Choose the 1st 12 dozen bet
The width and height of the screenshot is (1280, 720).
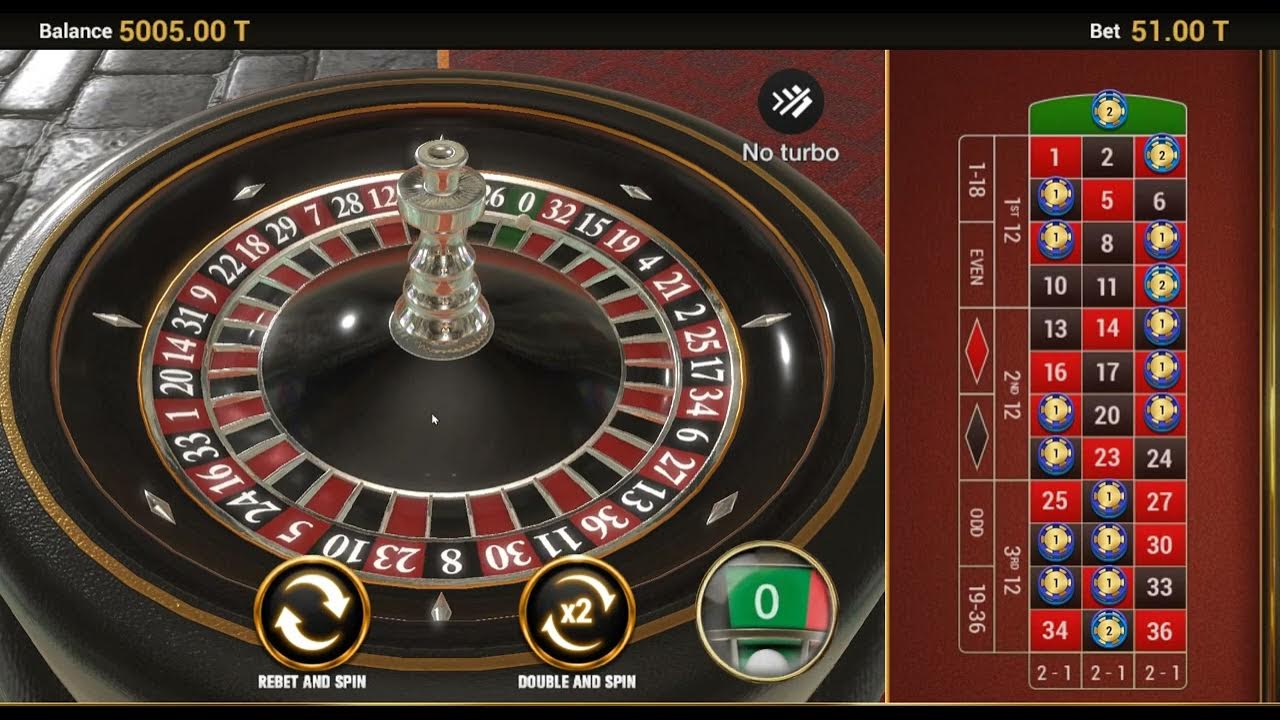click(1011, 222)
